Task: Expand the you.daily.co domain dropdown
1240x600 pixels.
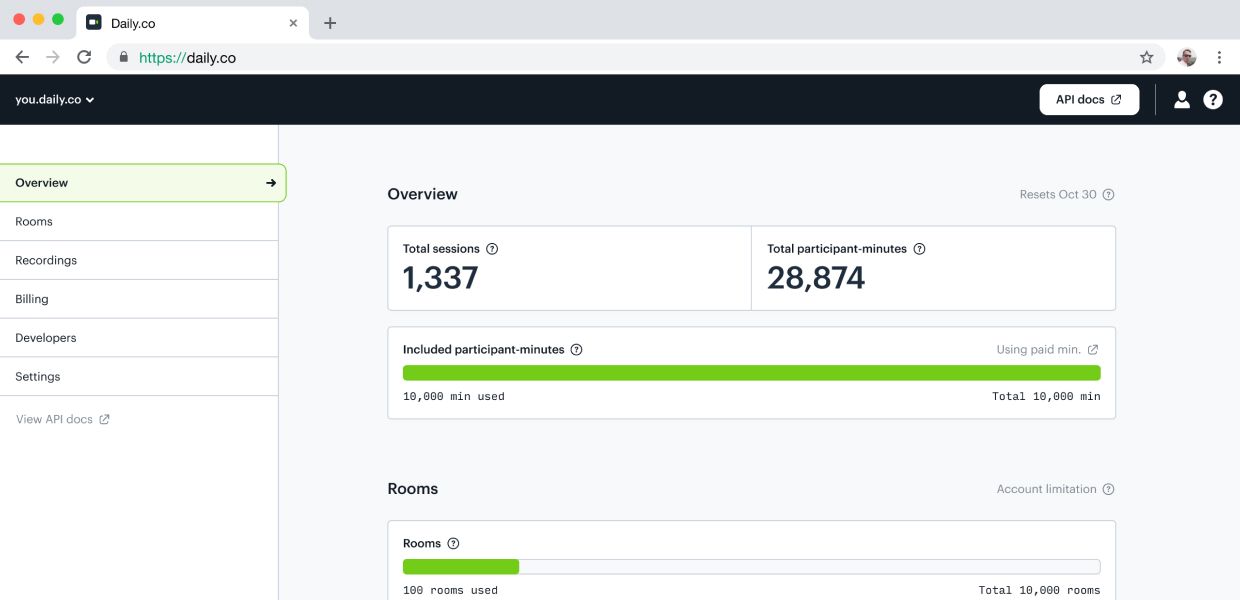Action: (x=53, y=99)
